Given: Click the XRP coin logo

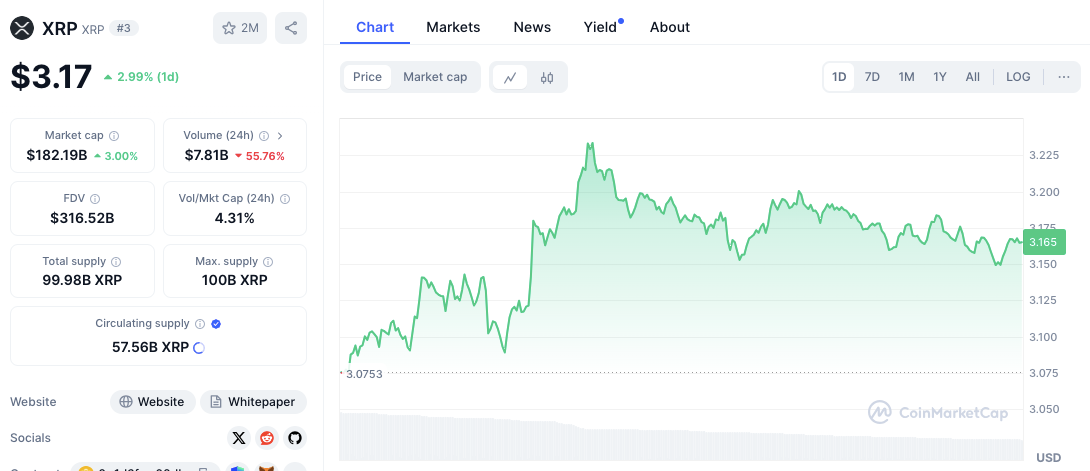Looking at the screenshot, I should [22, 28].
